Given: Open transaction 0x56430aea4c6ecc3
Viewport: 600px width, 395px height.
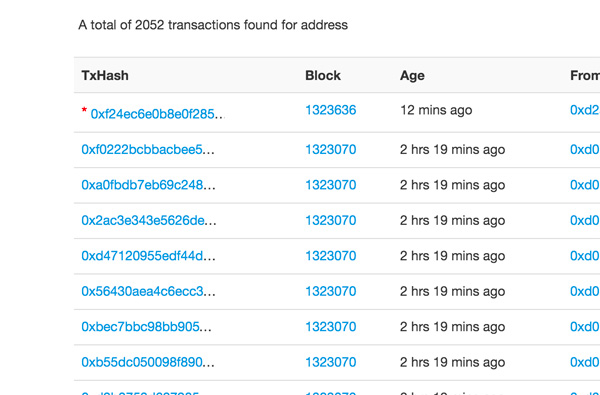Looking at the screenshot, I should (142, 291).
